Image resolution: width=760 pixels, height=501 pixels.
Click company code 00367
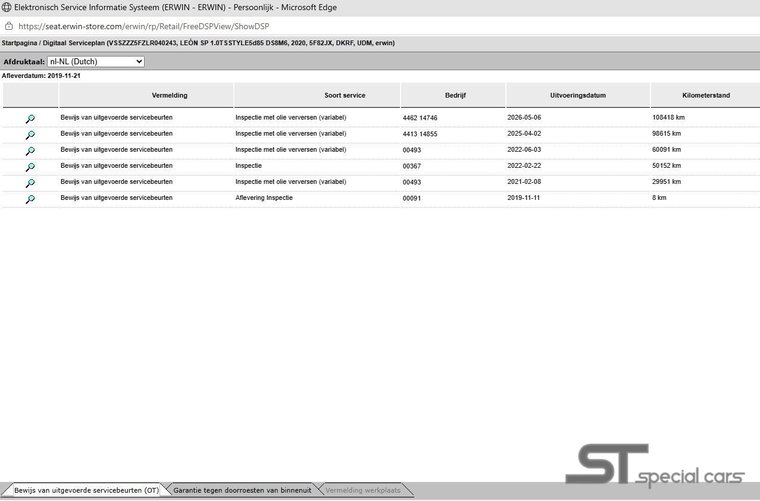click(412, 166)
